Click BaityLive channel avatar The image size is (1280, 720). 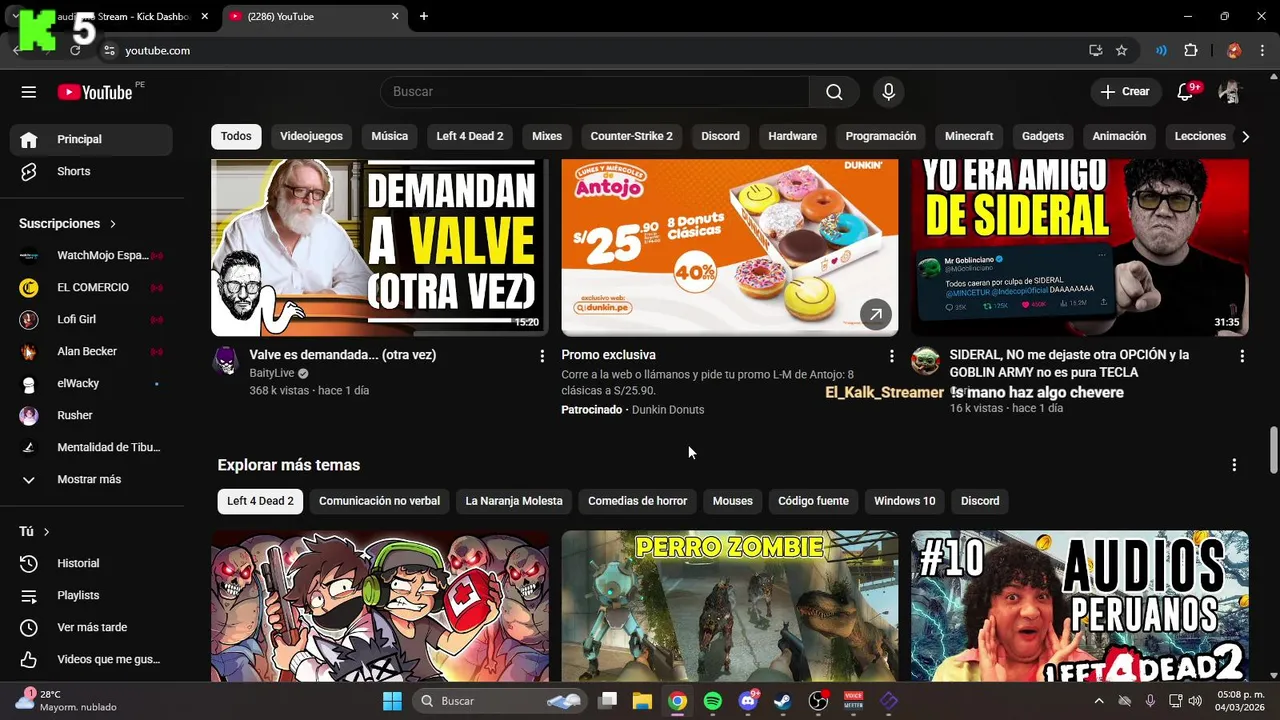pos(227,360)
